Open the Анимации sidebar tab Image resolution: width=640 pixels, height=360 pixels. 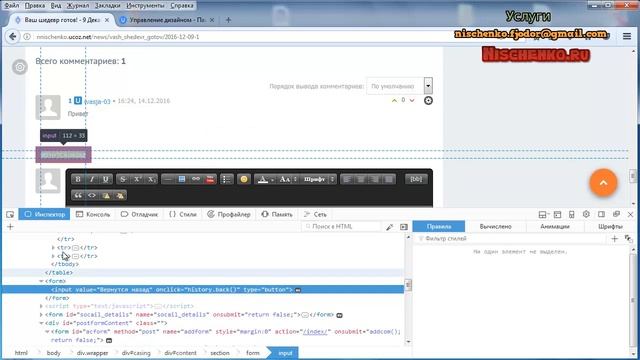click(x=555, y=227)
